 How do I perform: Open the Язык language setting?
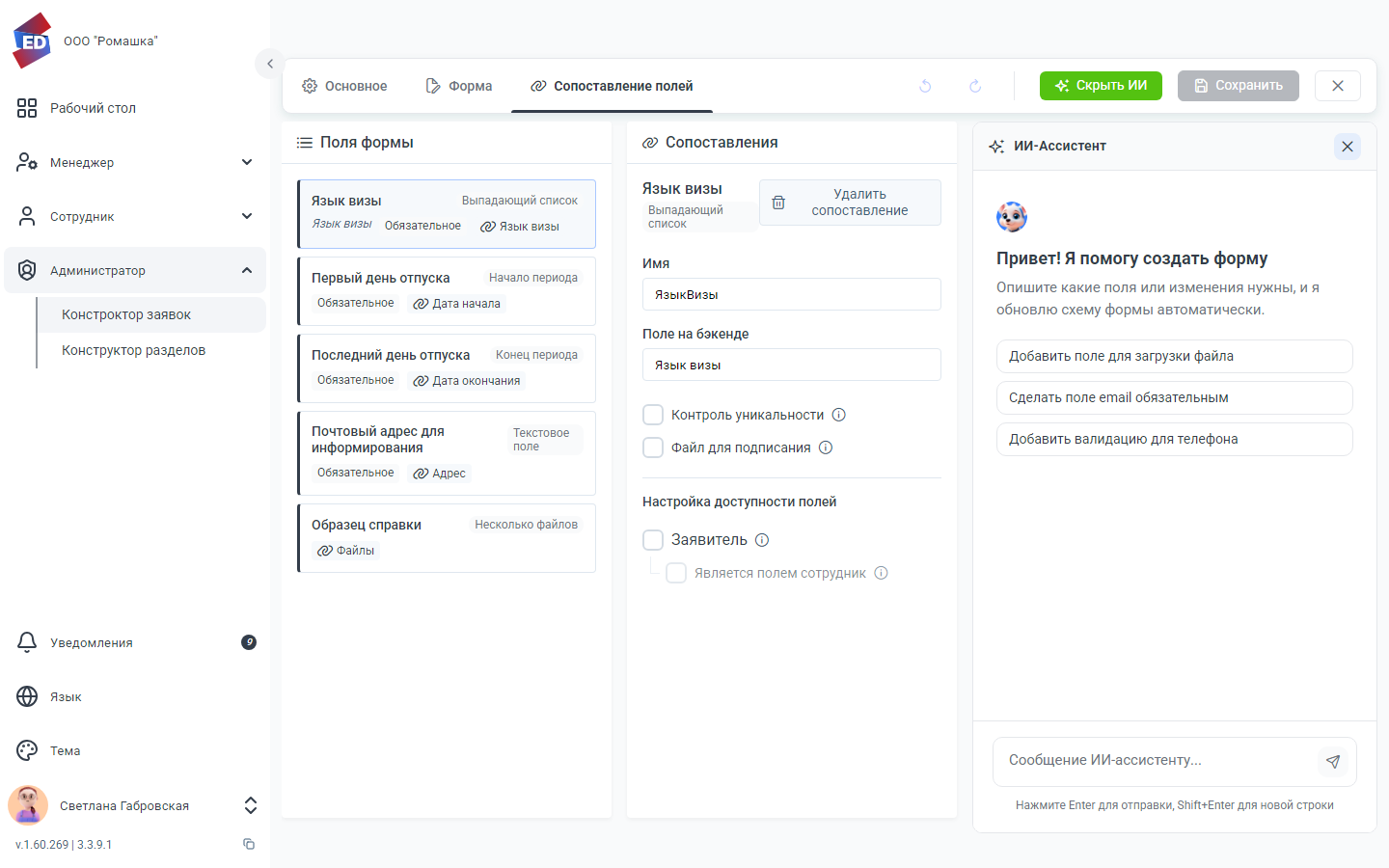pos(135,696)
